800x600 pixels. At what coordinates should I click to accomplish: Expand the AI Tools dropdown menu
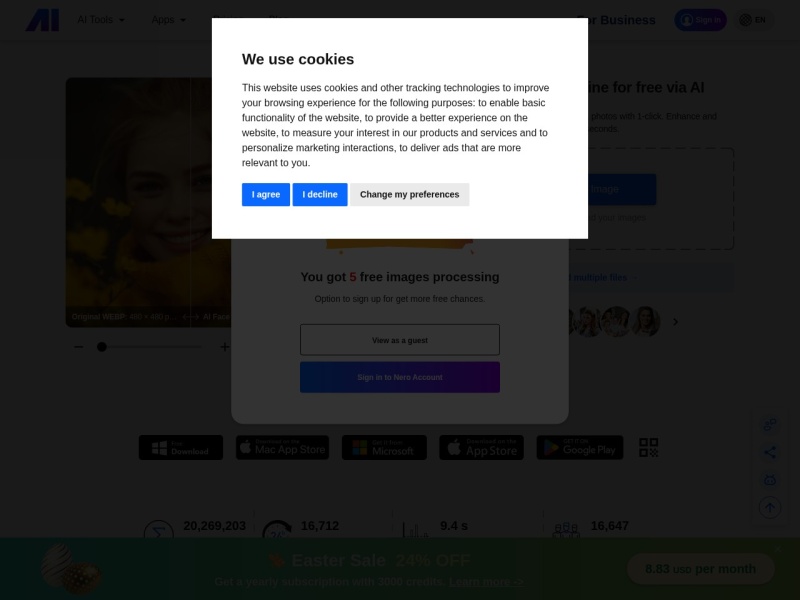coord(100,20)
